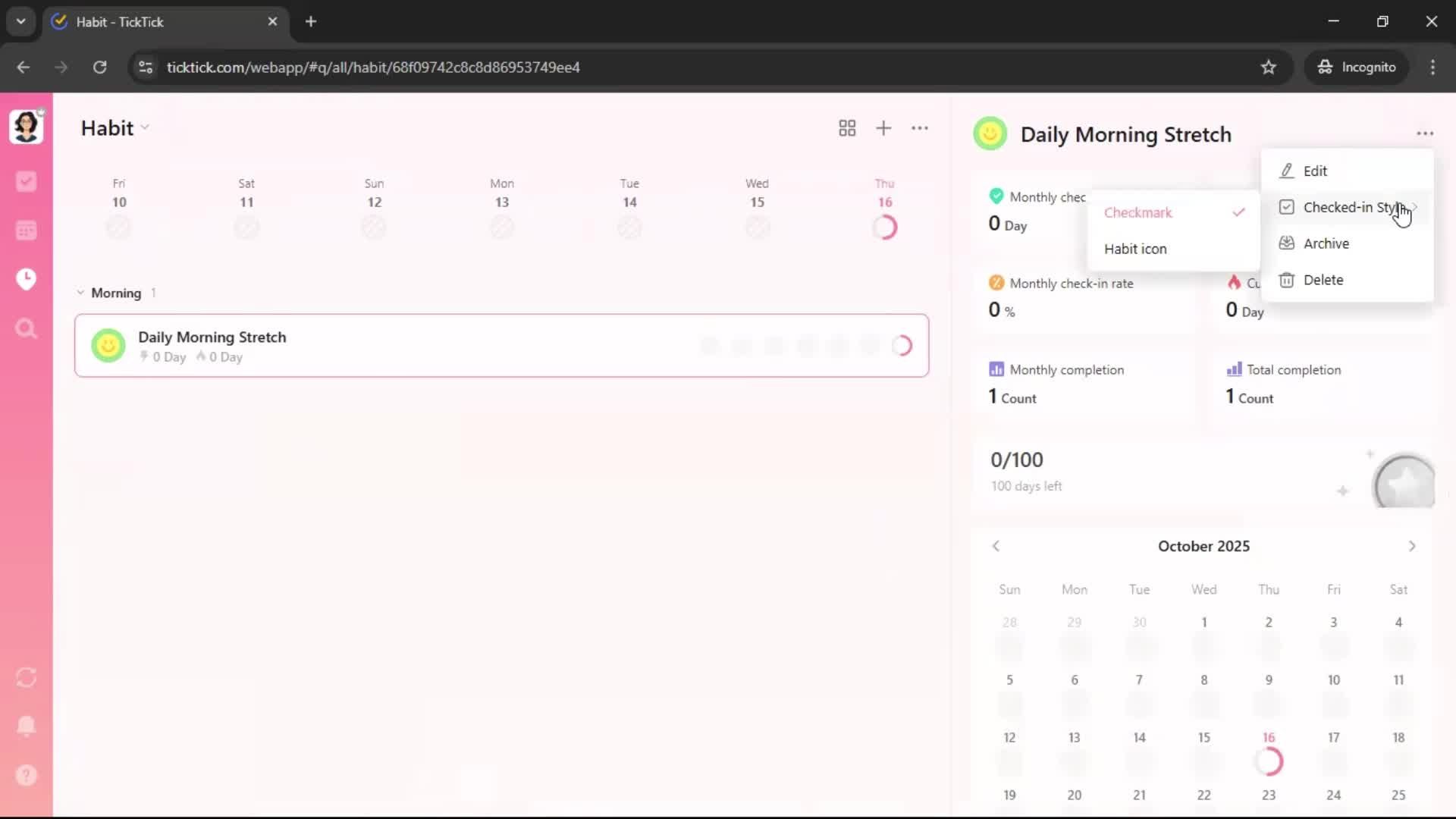The image size is (1456, 819).
Task: Open the user profile avatar
Action: tap(26, 127)
